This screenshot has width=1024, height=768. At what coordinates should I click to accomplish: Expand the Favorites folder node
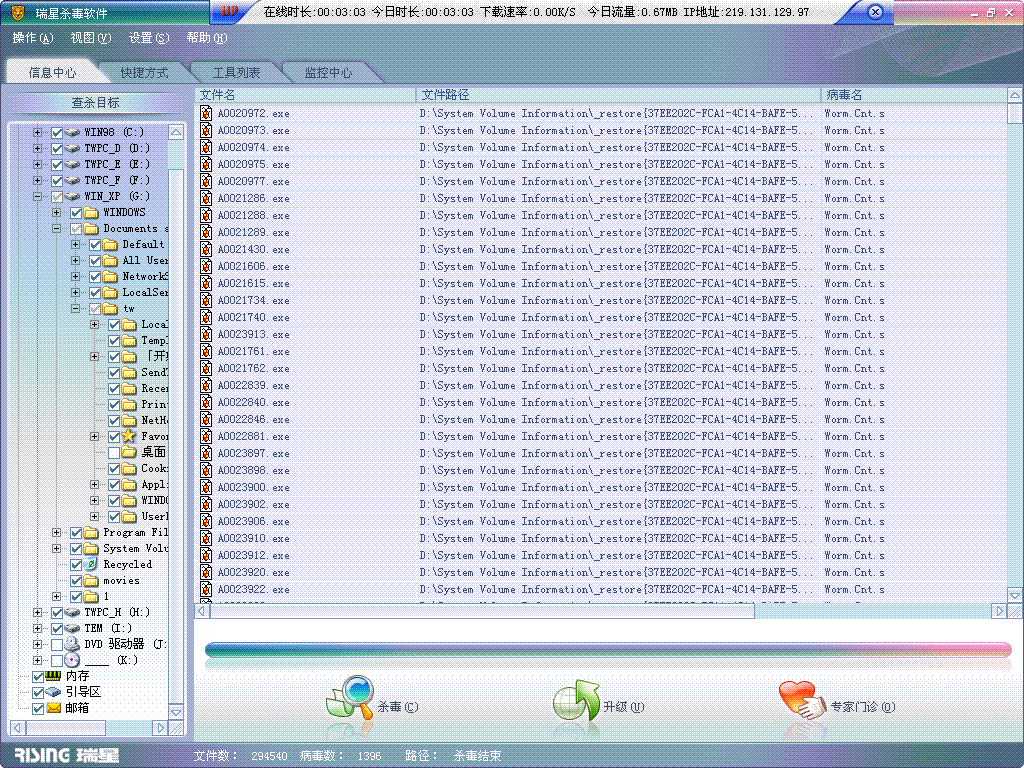[x=94, y=436]
